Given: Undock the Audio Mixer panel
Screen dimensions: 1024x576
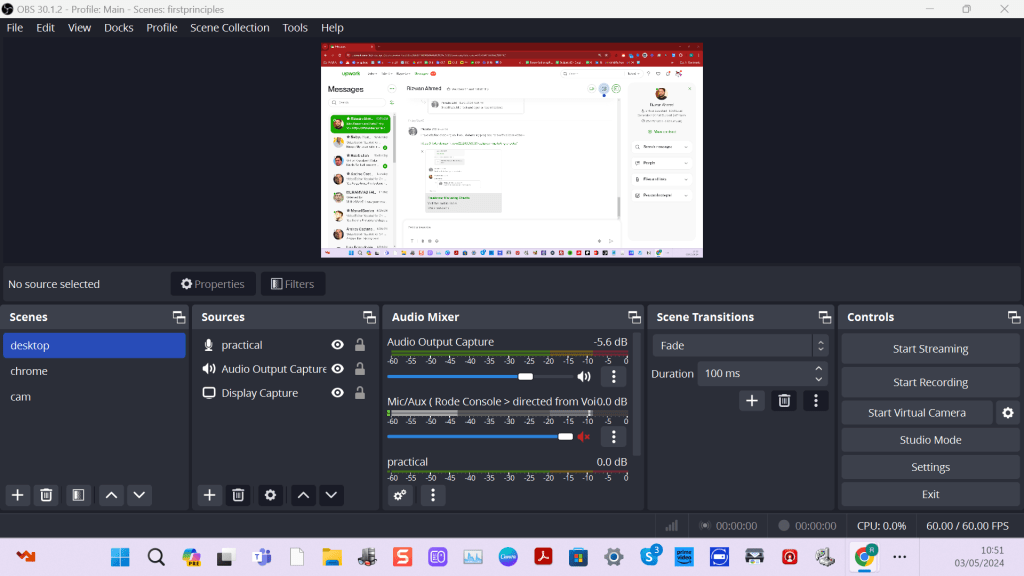Looking at the screenshot, I should pyautogui.click(x=634, y=317).
